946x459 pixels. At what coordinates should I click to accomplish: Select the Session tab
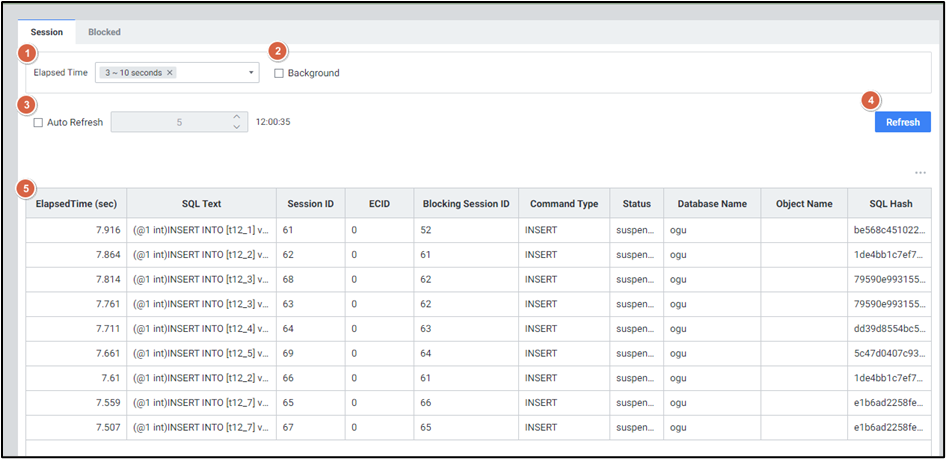(47, 32)
